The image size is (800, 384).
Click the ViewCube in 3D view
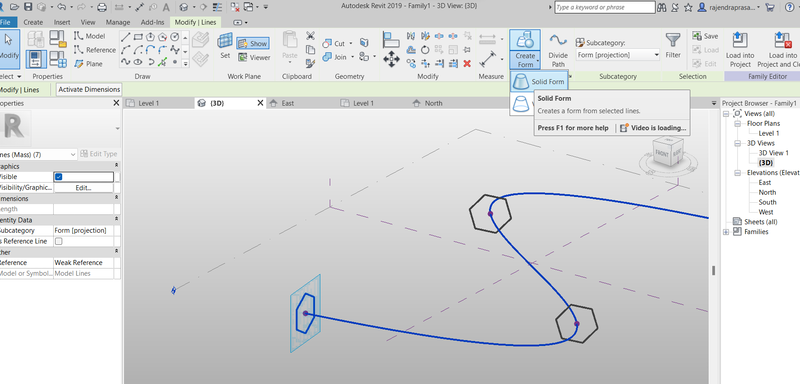668,153
